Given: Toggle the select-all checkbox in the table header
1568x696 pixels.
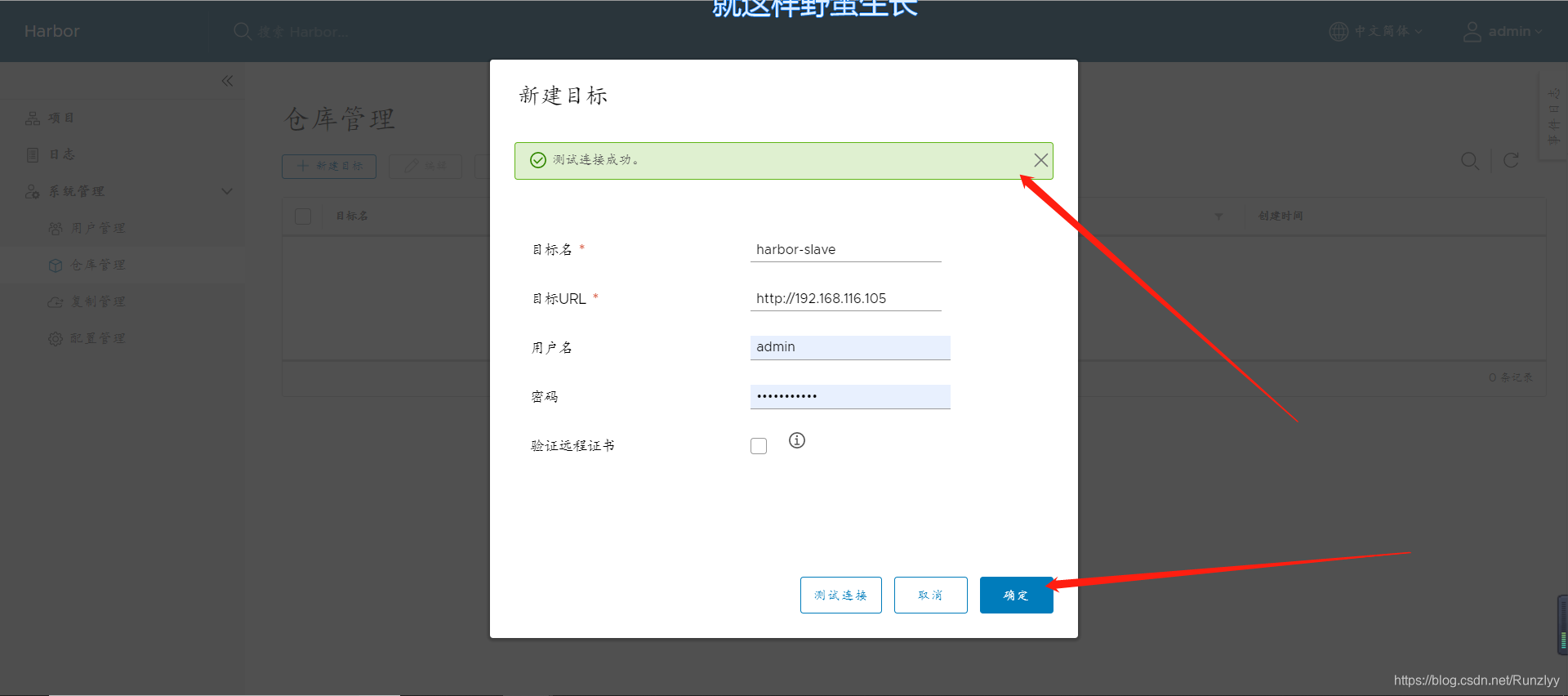Looking at the screenshot, I should (303, 216).
